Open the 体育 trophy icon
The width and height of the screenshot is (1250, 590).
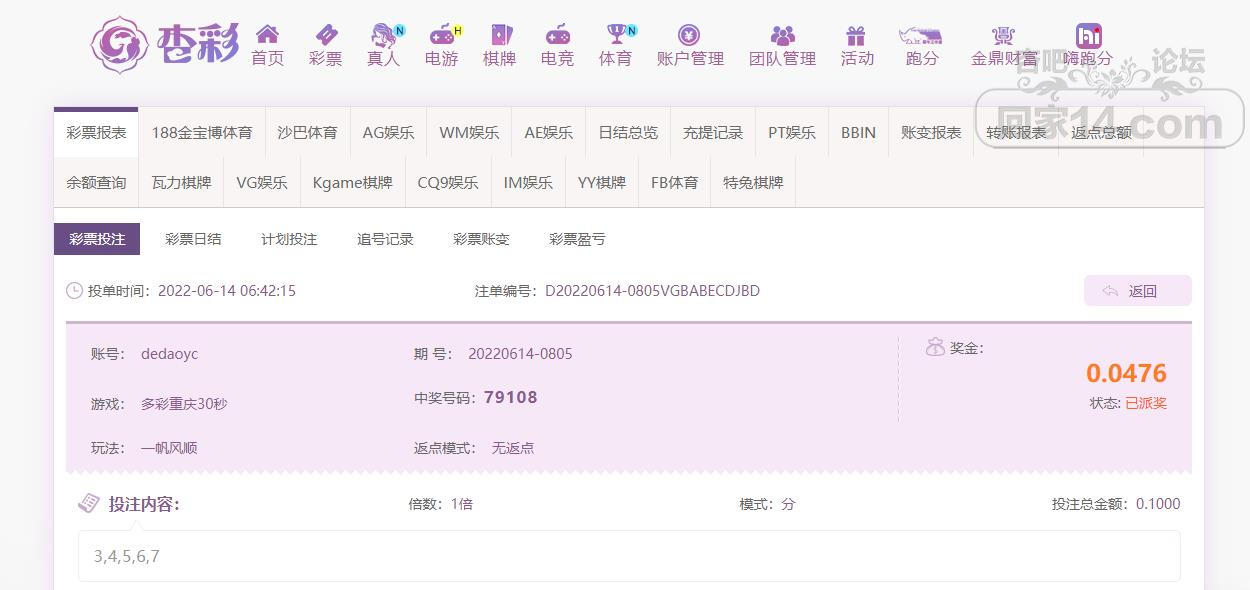click(x=616, y=35)
